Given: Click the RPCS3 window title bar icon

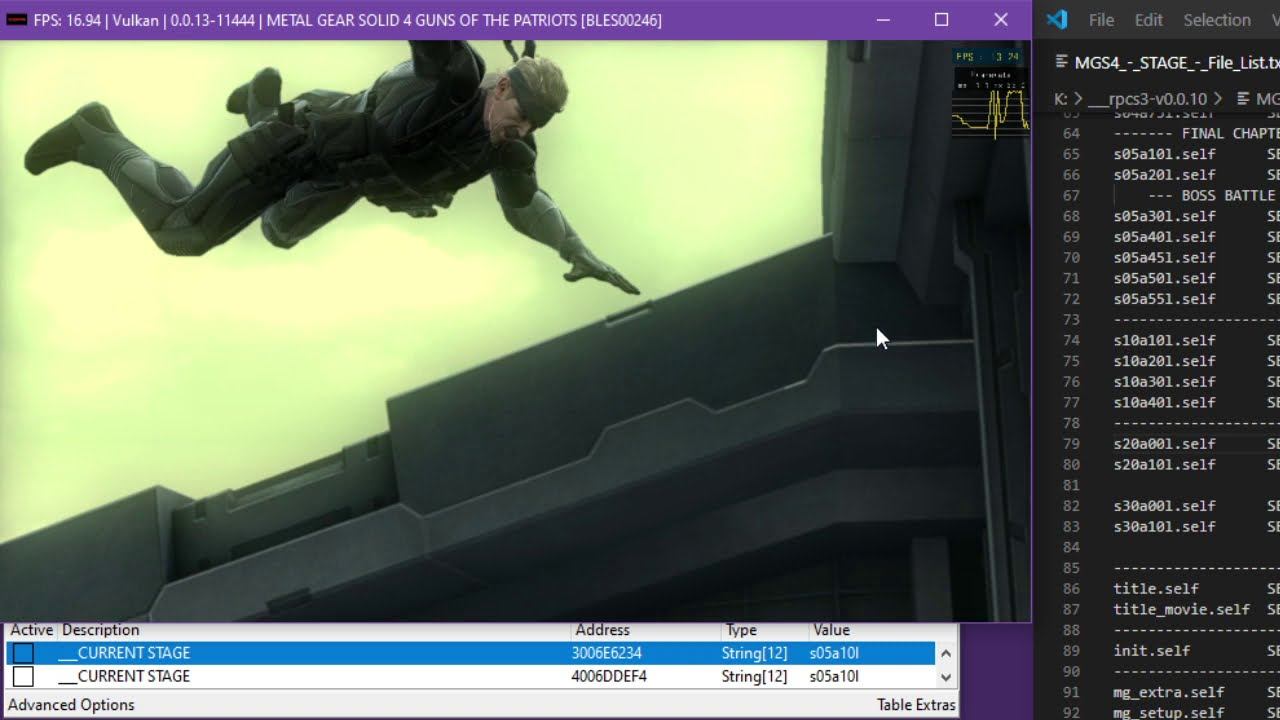Looking at the screenshot, I should click(16, 20).
